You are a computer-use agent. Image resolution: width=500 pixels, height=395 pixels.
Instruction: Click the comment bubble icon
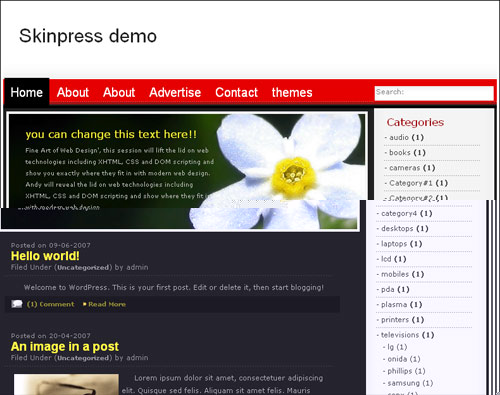pyautogui.click(x=17, y=304)
